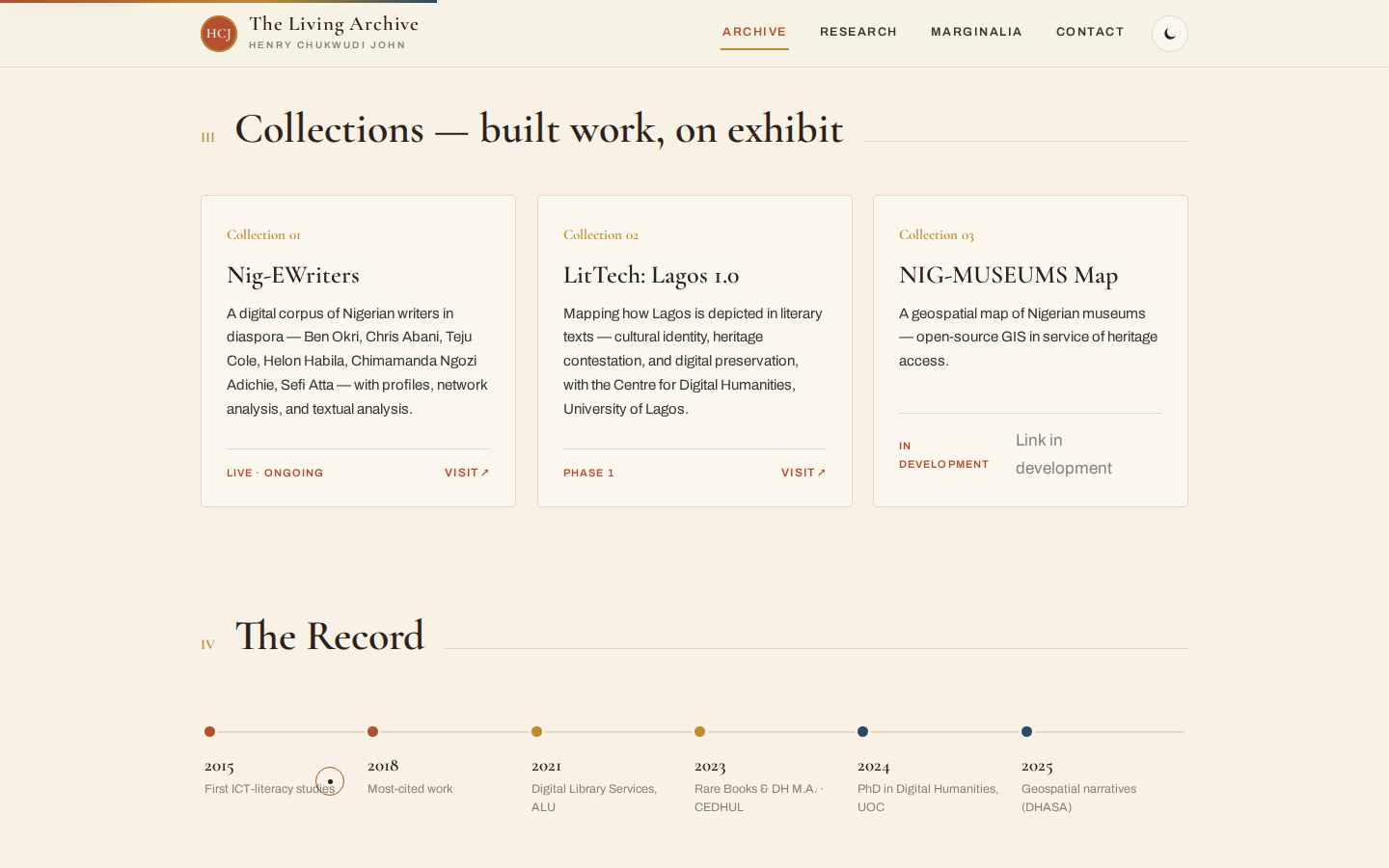
Task: Click the Collections section heading
Action: (x=539, y=128)
